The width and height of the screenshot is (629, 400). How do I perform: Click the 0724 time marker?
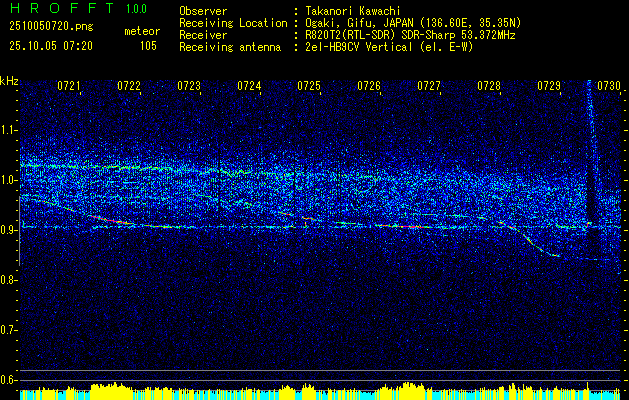[x=249, y=86]
